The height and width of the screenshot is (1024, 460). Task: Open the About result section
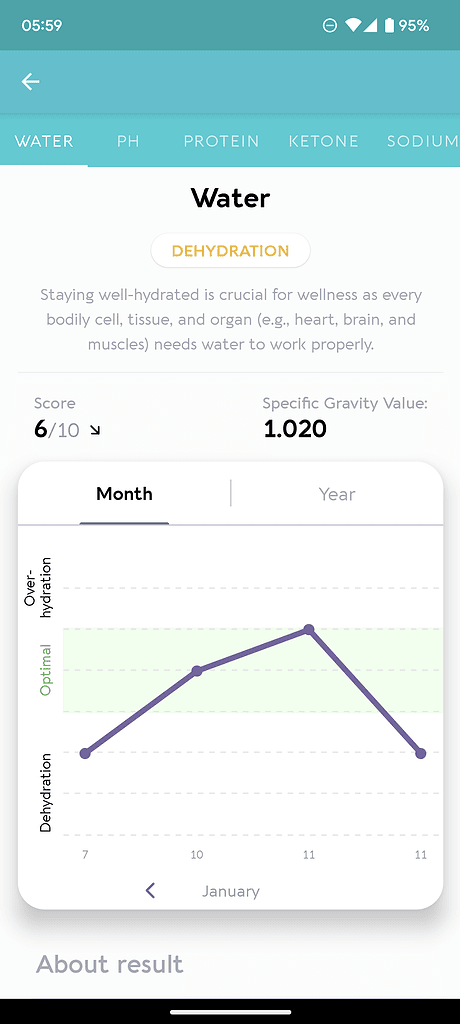pyautogui.click(x=110, y=964)
